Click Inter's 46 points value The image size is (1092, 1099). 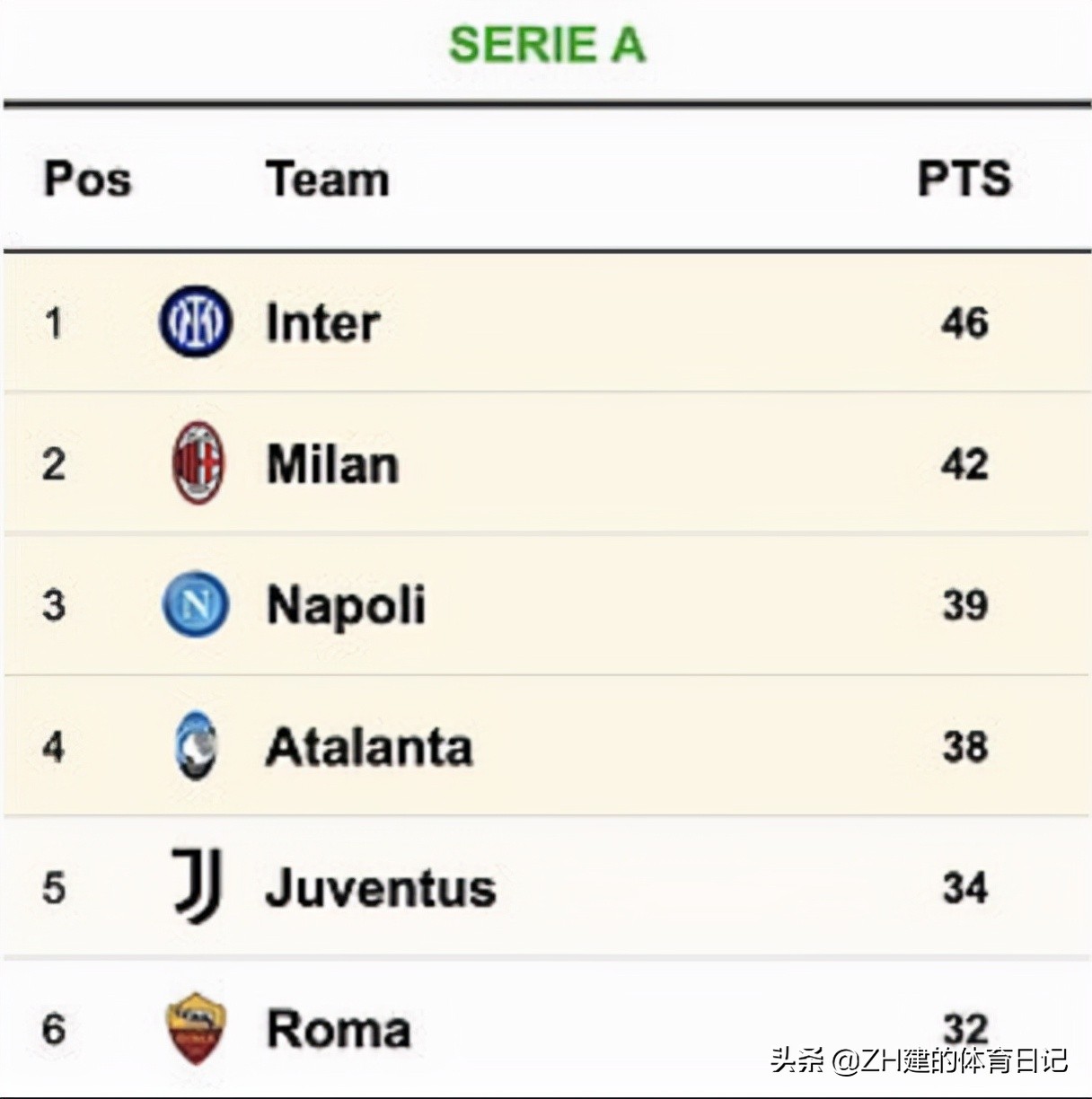click(965, 323)
